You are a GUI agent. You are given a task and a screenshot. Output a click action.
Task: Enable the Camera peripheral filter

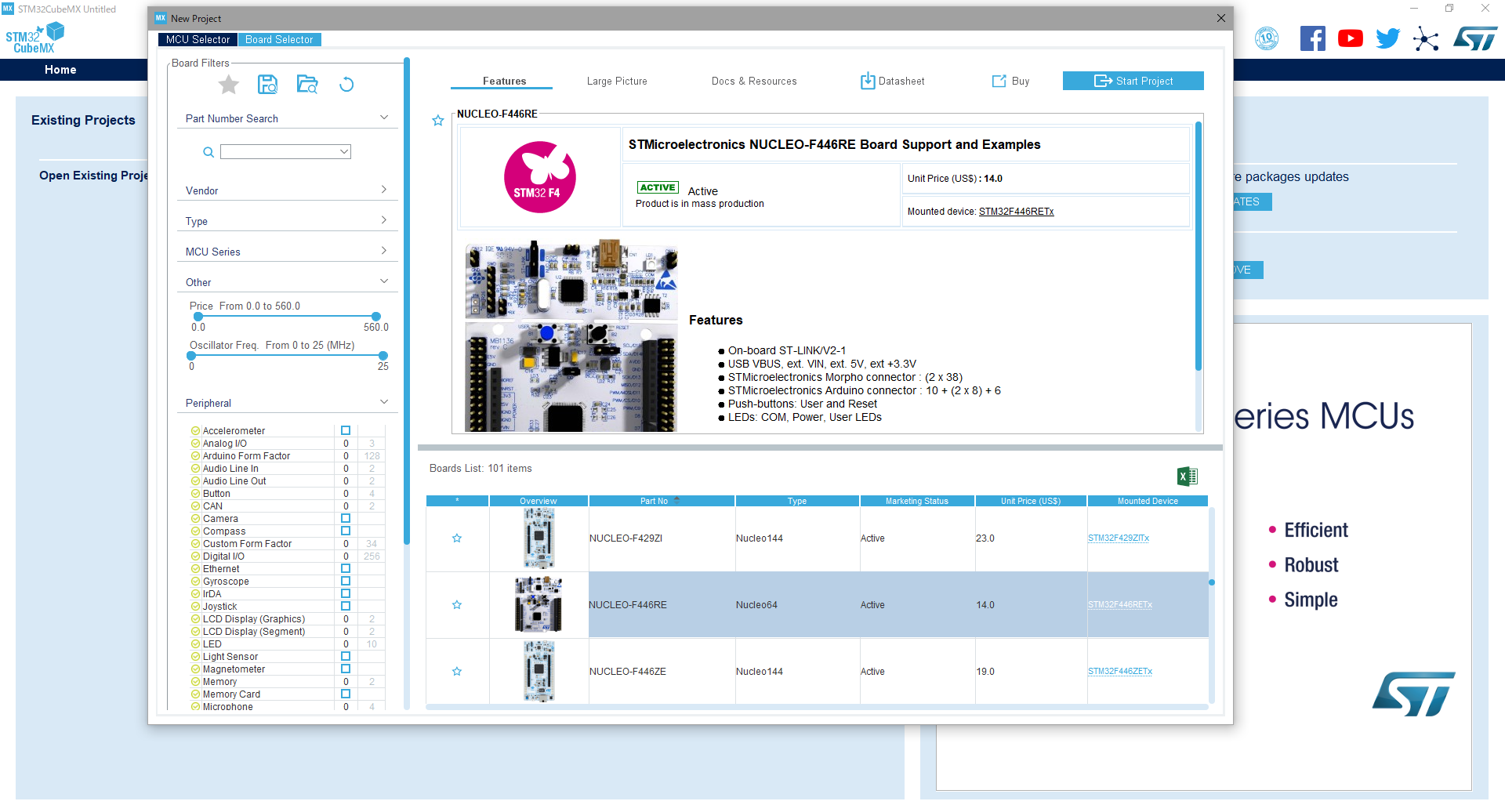(x=346, y=518)
